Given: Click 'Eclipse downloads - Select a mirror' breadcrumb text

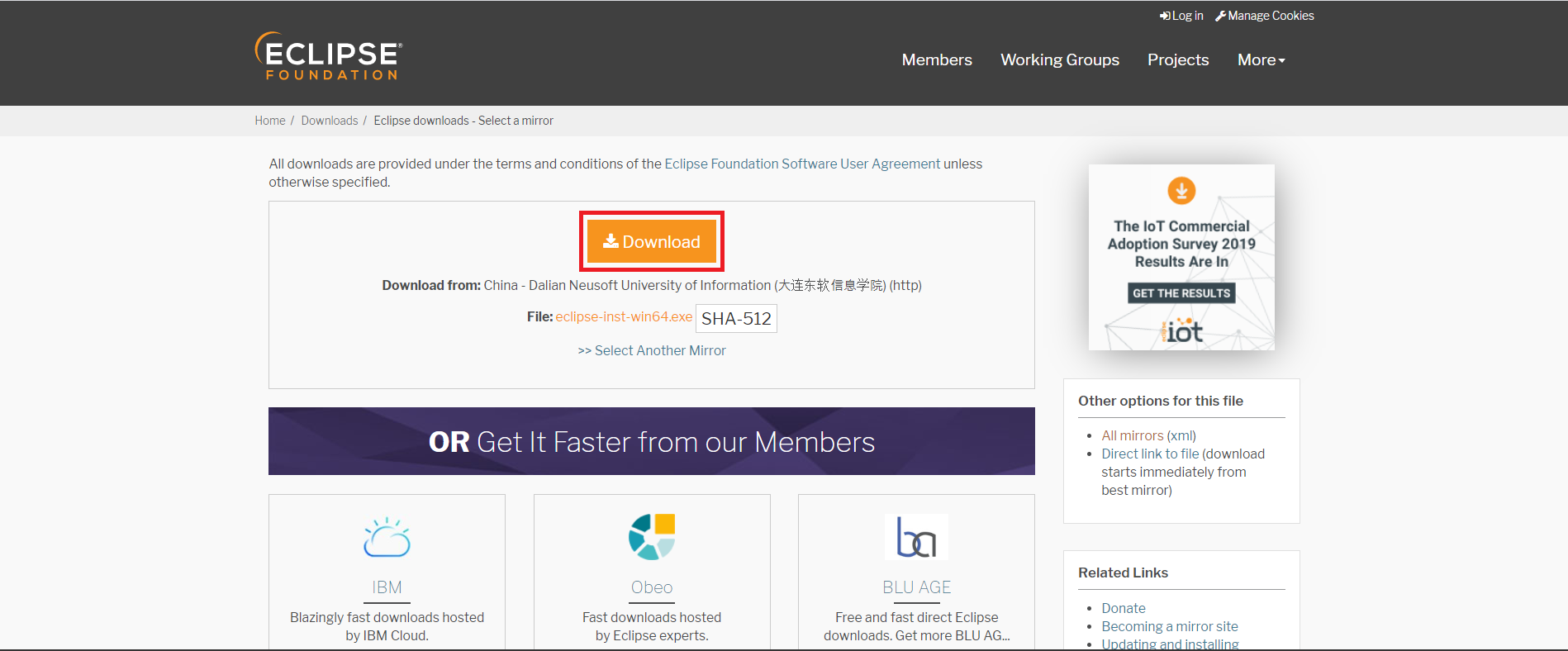Looking at the screenshot, I should coord(463,121).
